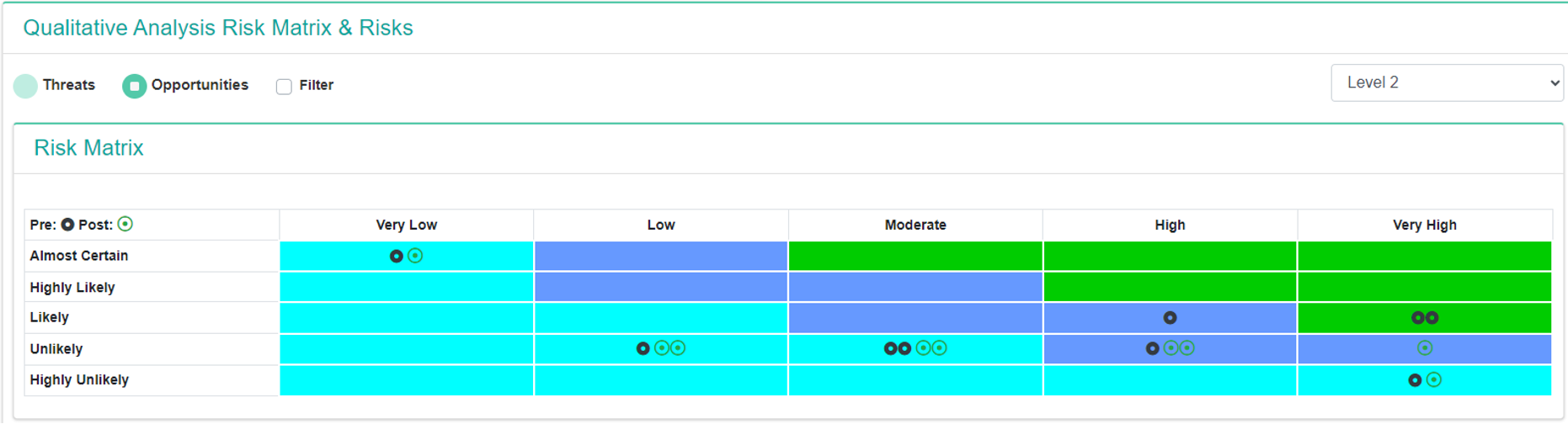The height and width of the screenshot is (424, 1568).
Task: Click pre-risk marker in Almost Certain Very Low cell
Action: (396, 256)
